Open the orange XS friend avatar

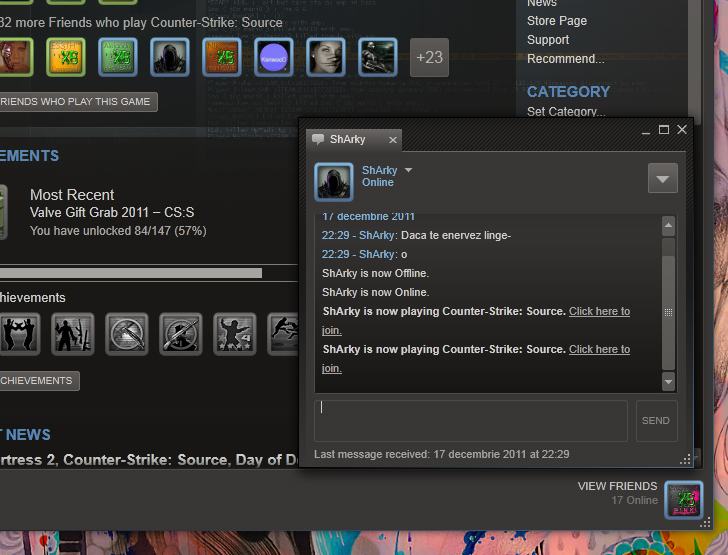pos(222,57)
